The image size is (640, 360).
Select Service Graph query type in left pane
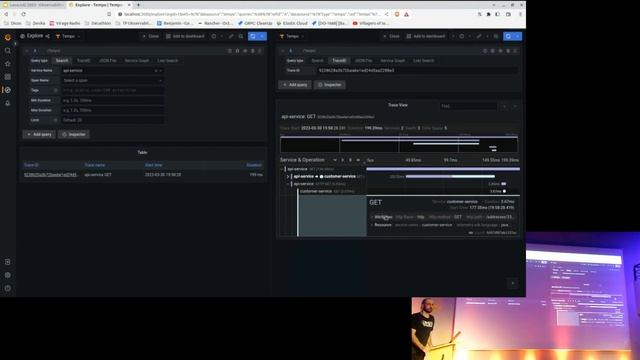137,60
